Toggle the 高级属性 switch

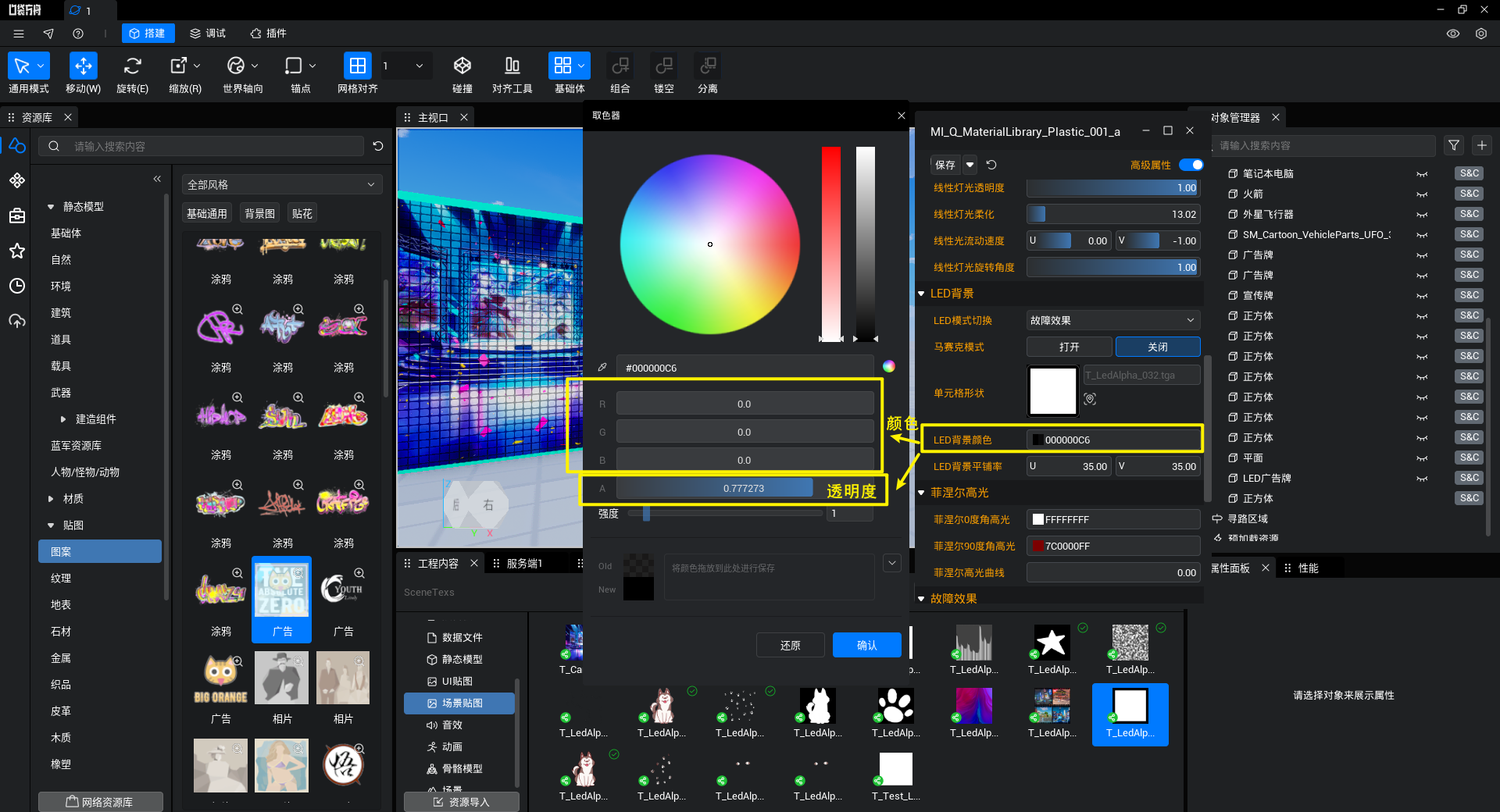[x=1191, y=165]
